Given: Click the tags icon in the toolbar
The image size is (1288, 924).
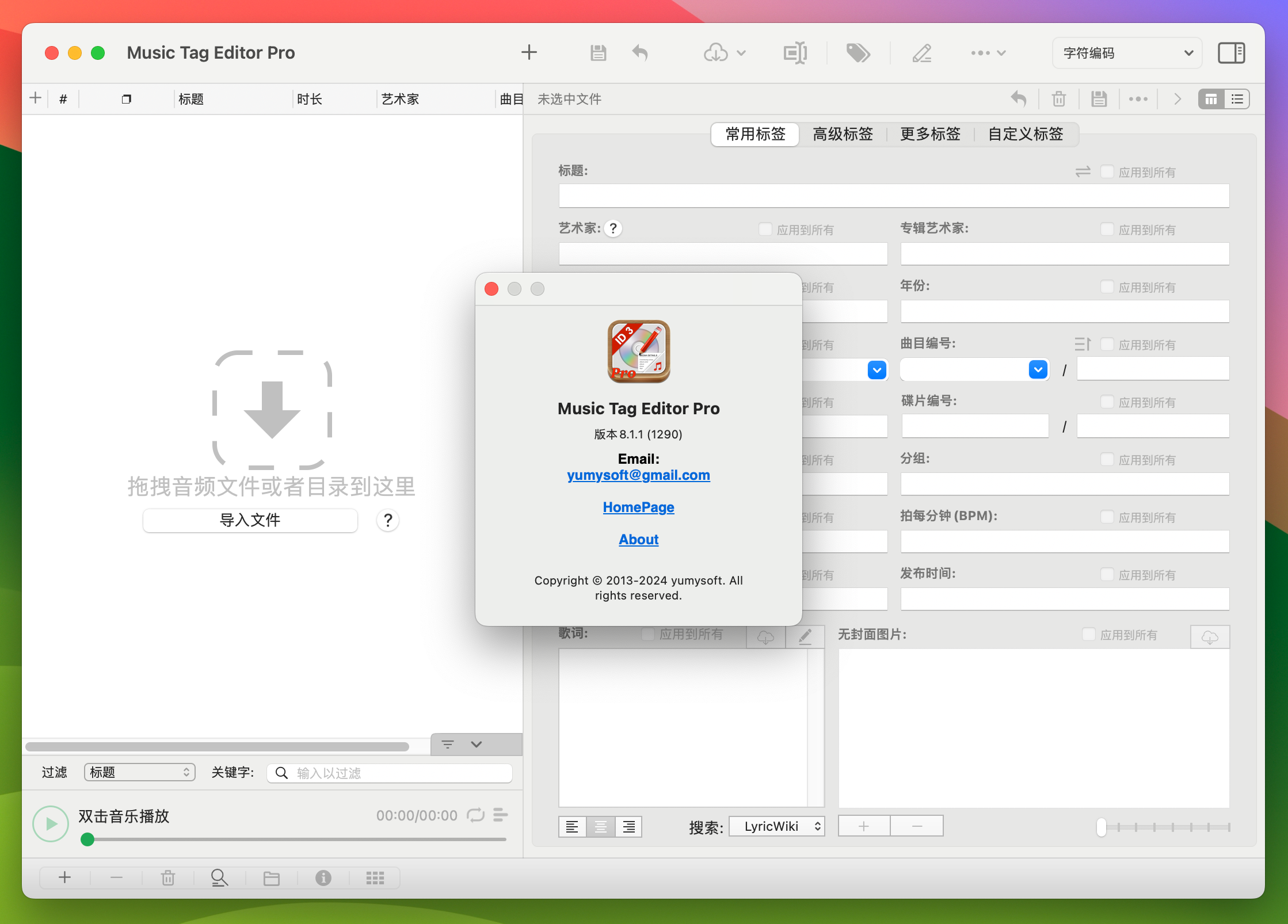Looking at the screenshot, I should pos(858,53).
